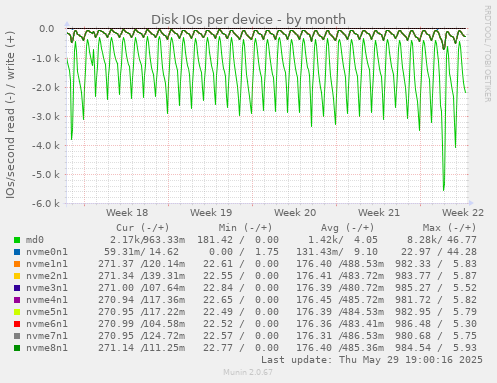Click the md0 light green legend swatch

(17, 240)
